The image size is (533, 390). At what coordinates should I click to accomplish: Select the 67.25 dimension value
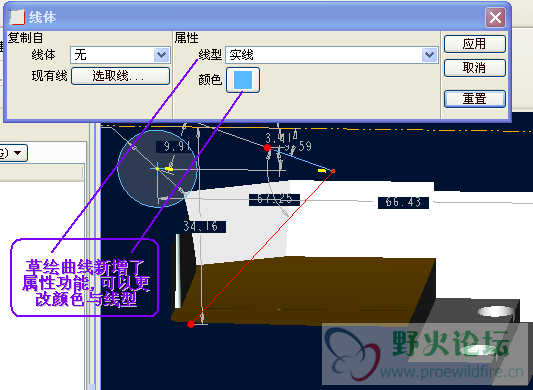point(274,199)
